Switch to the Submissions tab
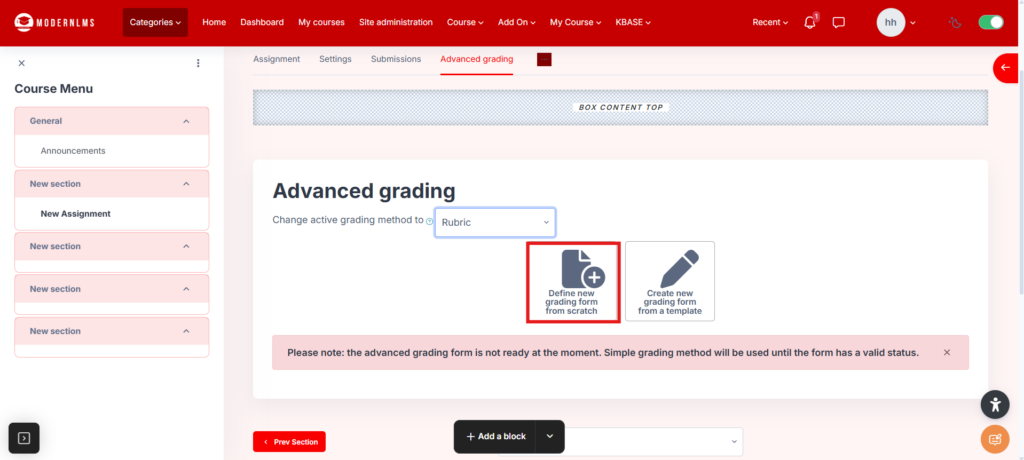The image size is (1024, 460). [396, 59]
